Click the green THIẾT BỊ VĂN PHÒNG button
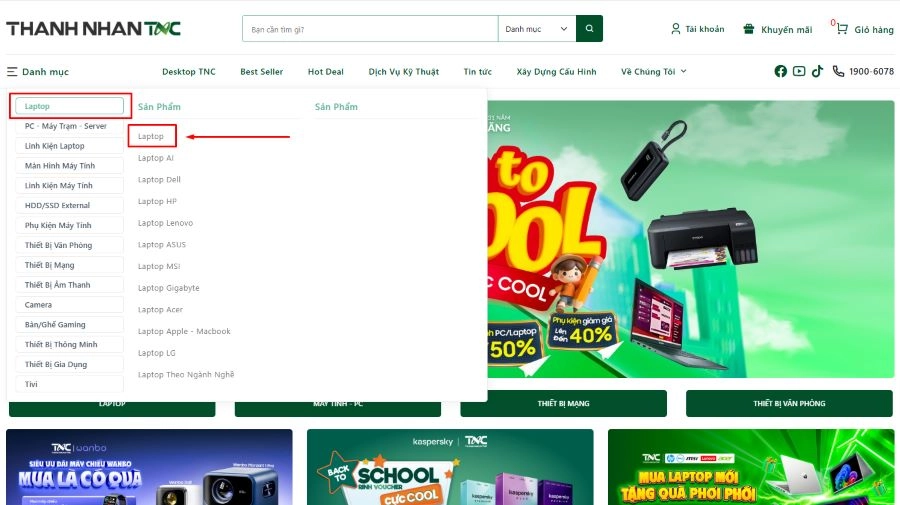900x505 pixels. point(789,403)
